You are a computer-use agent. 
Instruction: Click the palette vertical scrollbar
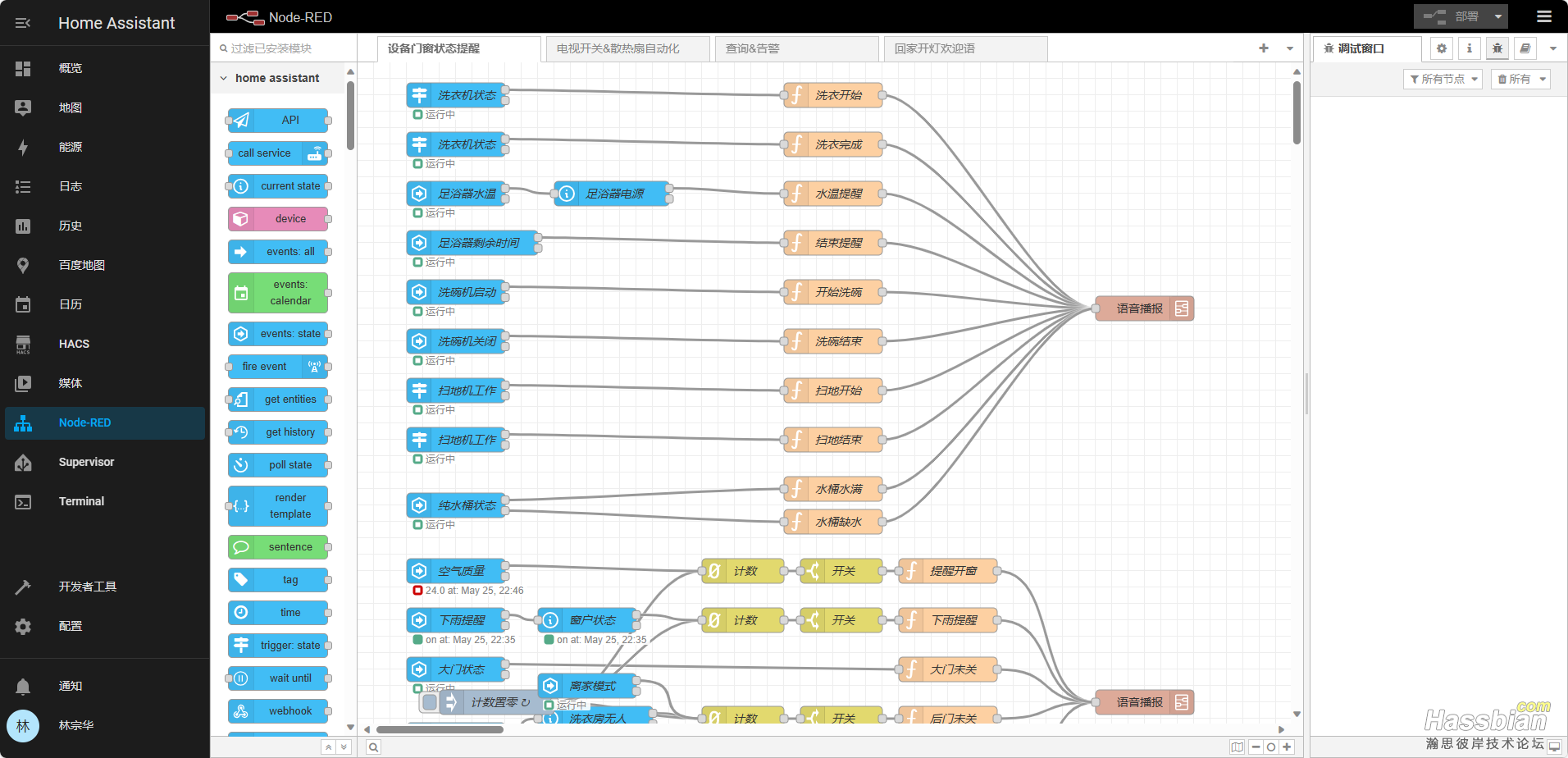[350, 115]
